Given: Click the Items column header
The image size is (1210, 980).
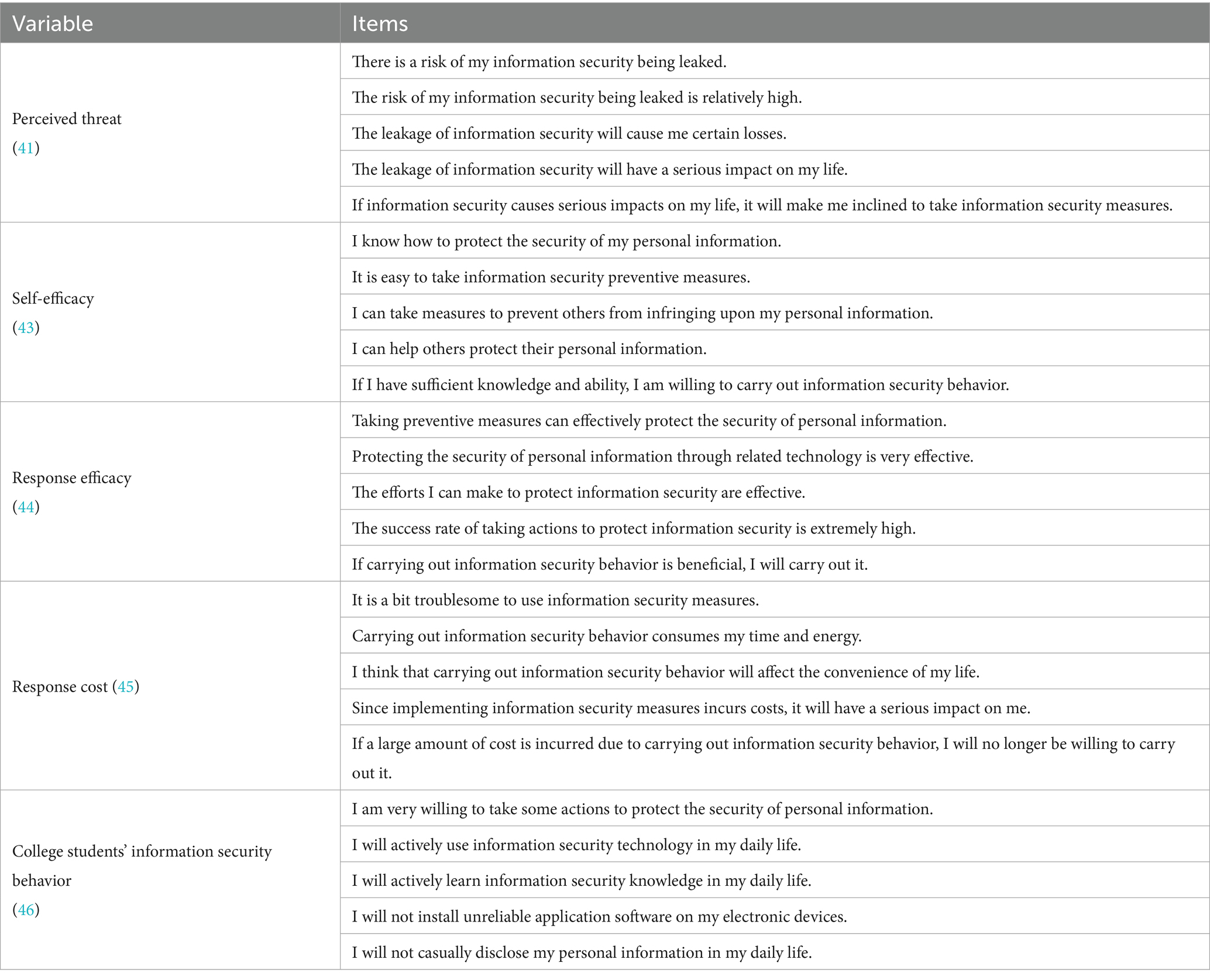Looking at the screenshot, I should (380, 23).
